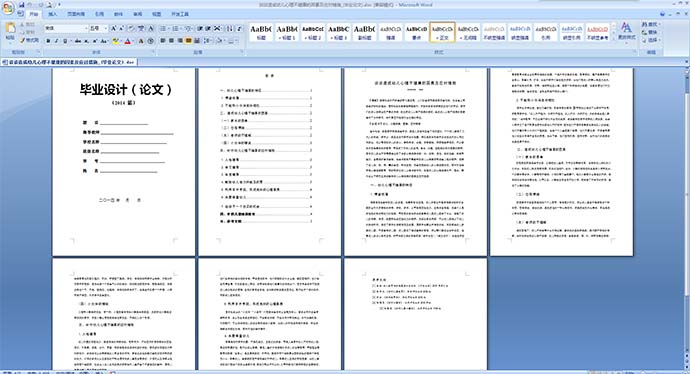Apply the first AaBb heading style
The image size is (690, 374).
coord(261,33)
